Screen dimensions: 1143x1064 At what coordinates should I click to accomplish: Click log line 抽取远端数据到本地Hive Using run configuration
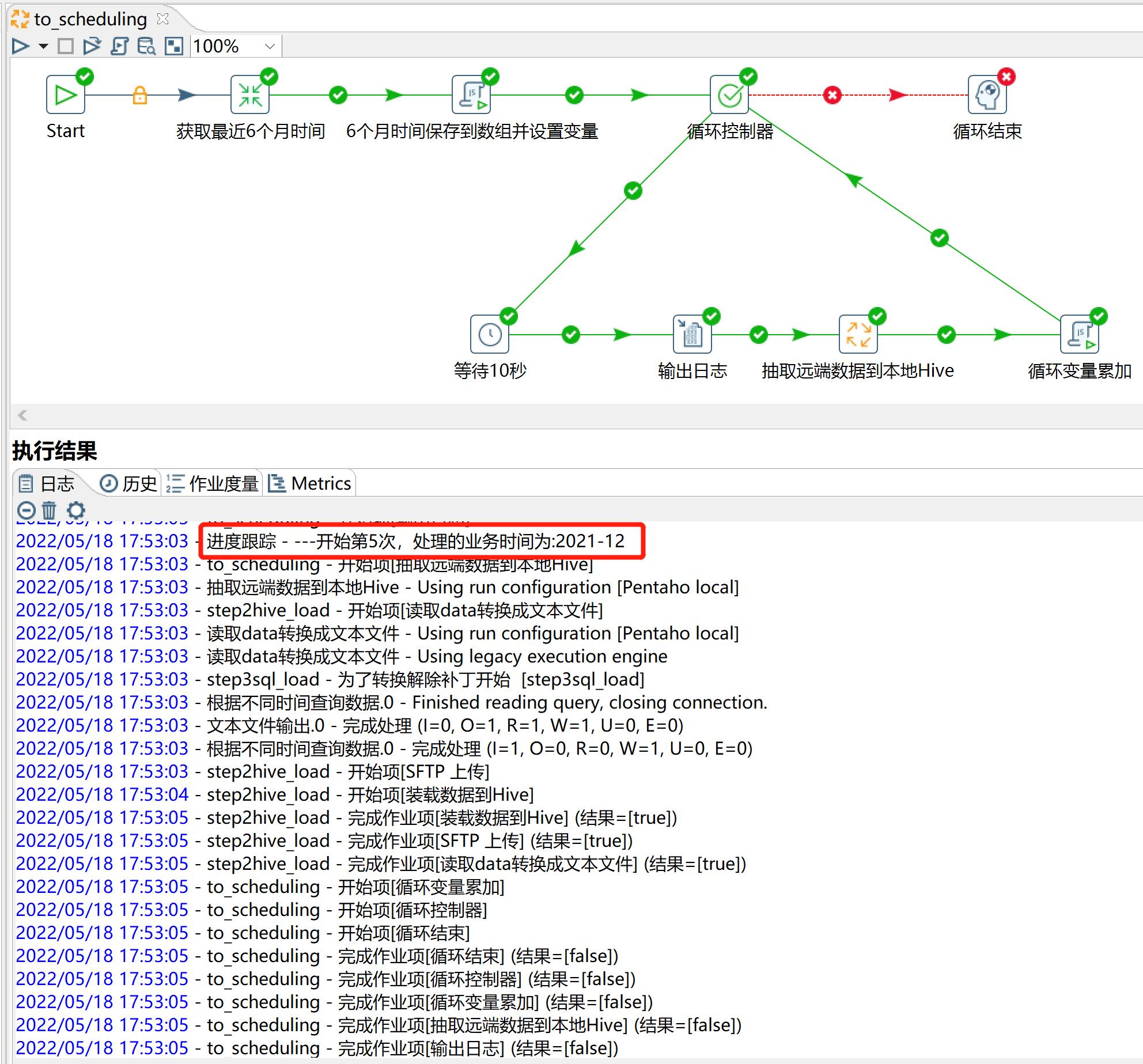pyautogui.click(x=377, y=587)
